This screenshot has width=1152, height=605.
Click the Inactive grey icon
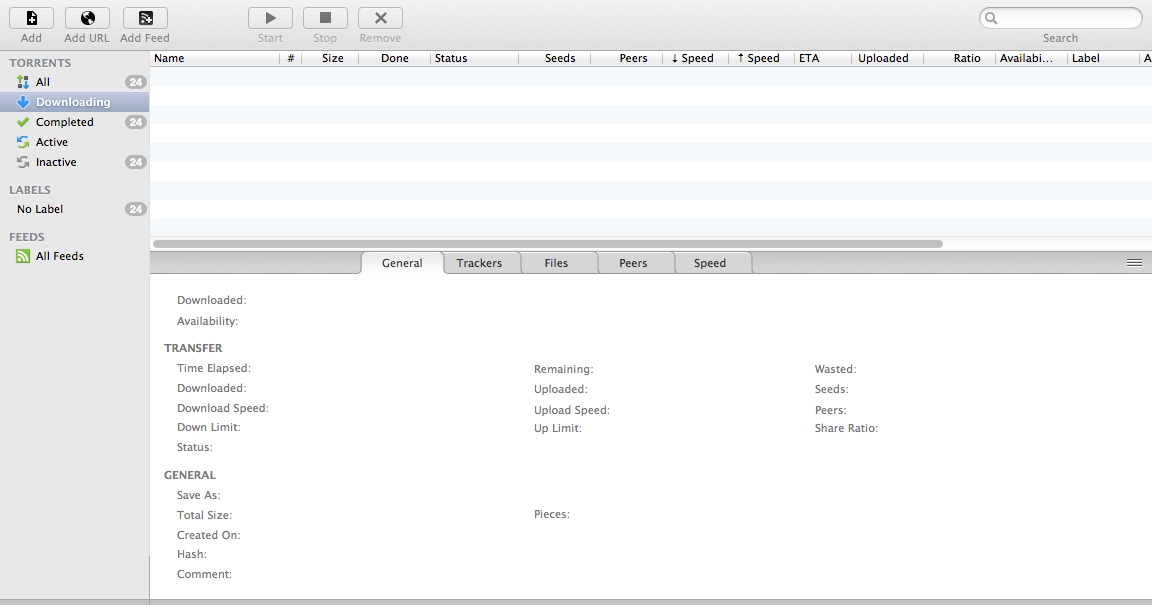(x=23, y=162)
